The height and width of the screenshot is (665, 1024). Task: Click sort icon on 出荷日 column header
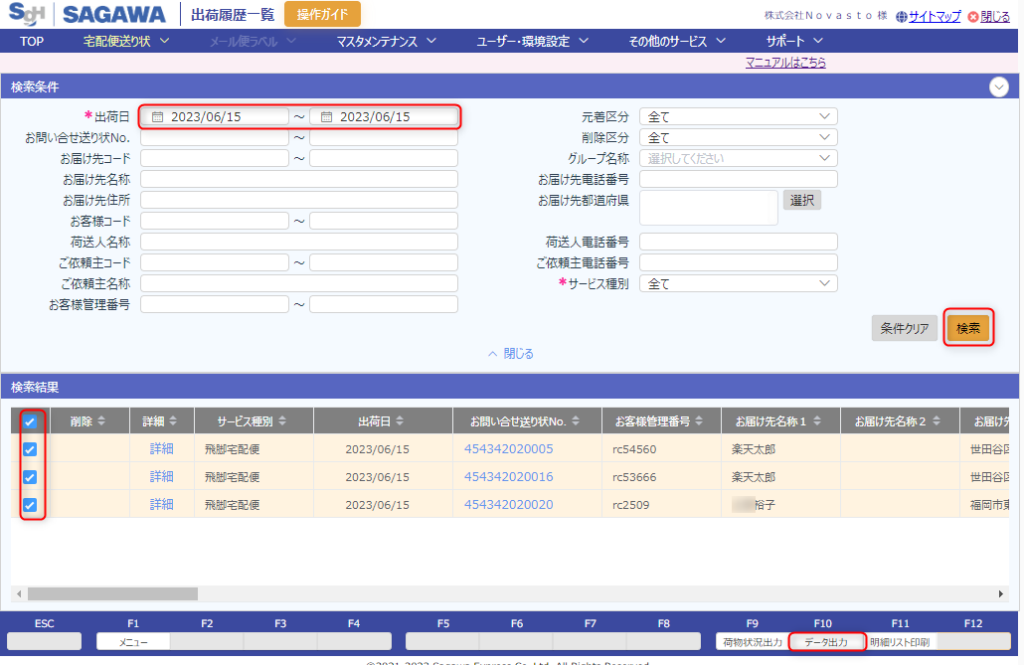400,421
